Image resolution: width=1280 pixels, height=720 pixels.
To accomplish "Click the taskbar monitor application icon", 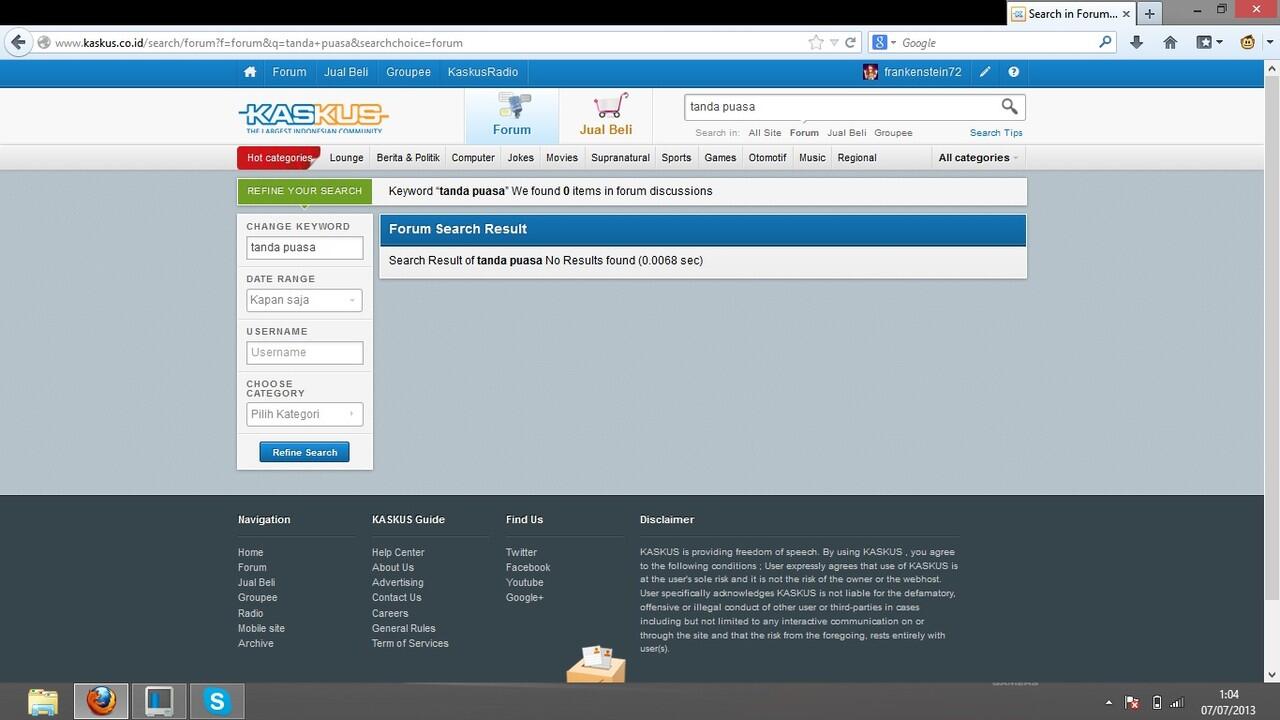I will pos(159,701).
